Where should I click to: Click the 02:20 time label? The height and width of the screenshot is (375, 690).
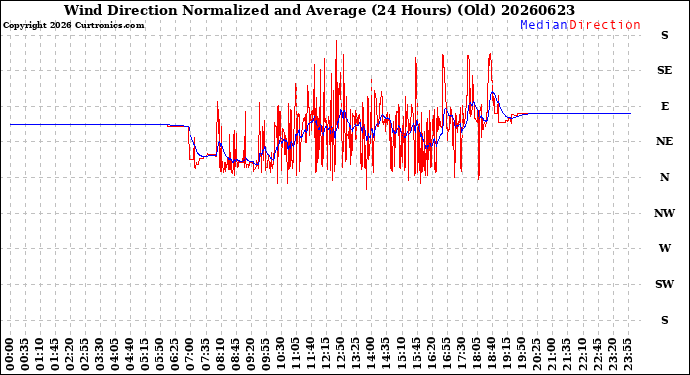coord(70,355)
